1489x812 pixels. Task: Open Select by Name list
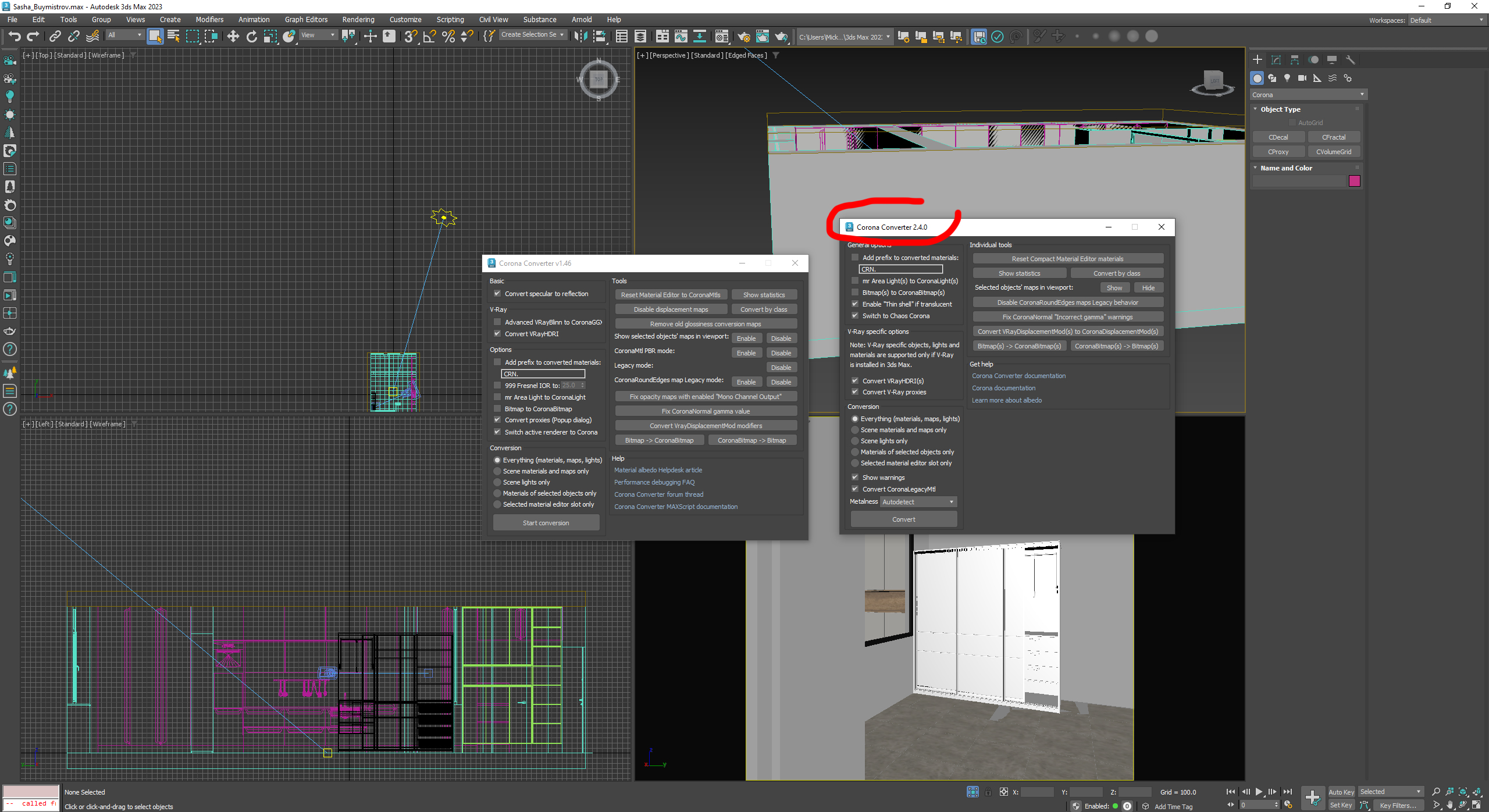[173, 37]
